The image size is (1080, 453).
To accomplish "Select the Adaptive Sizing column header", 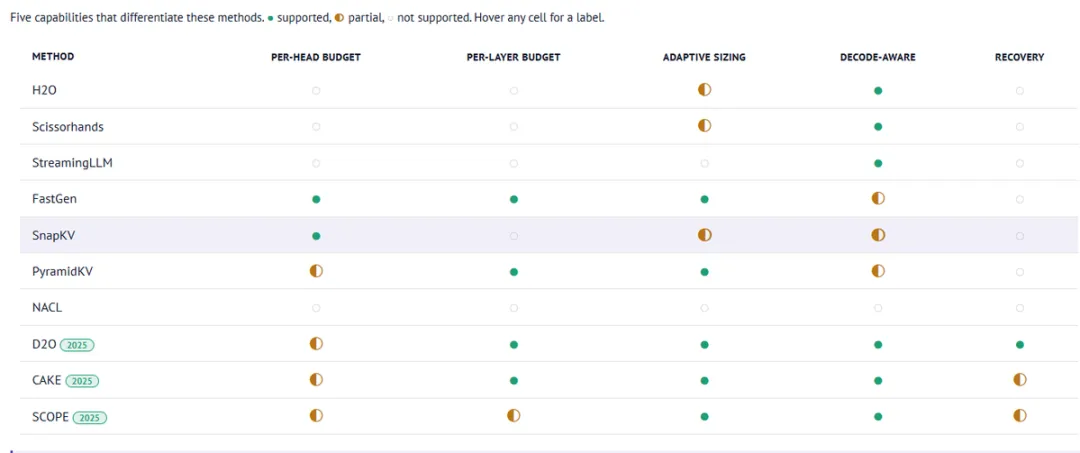I will pos(704,57).
